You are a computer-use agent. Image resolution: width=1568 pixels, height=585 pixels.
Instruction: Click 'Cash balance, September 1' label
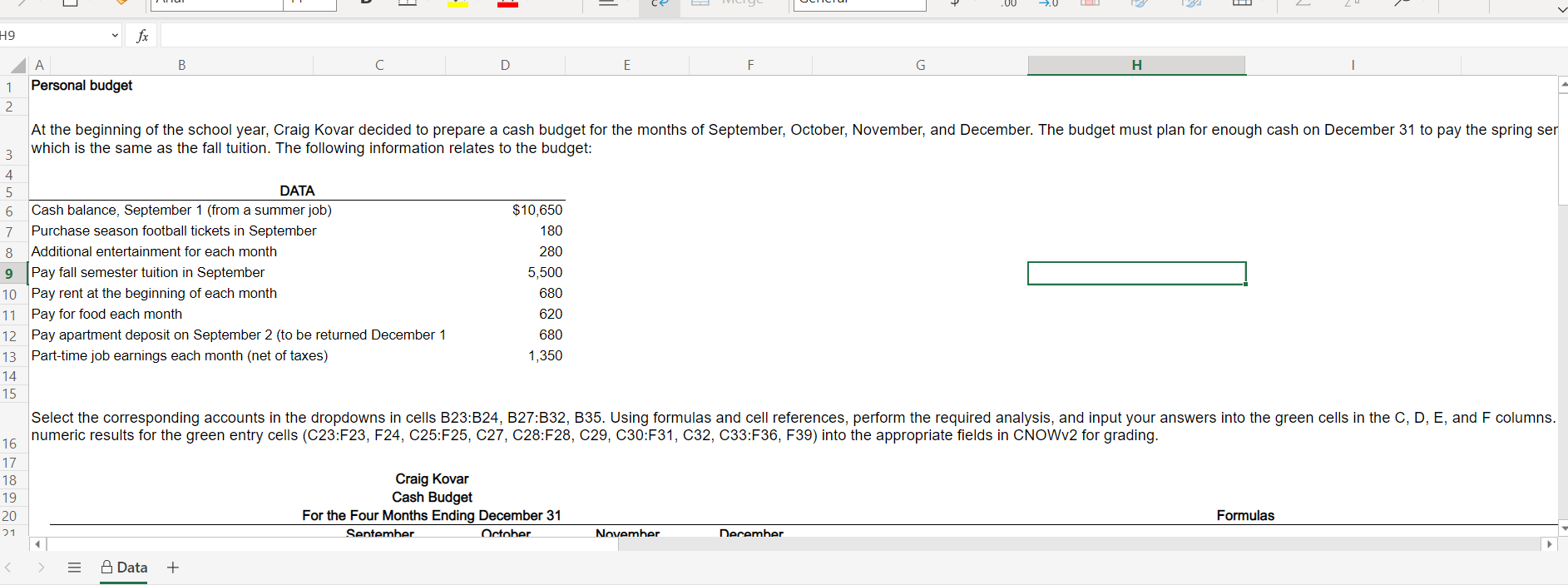click(x=181, y=211)
